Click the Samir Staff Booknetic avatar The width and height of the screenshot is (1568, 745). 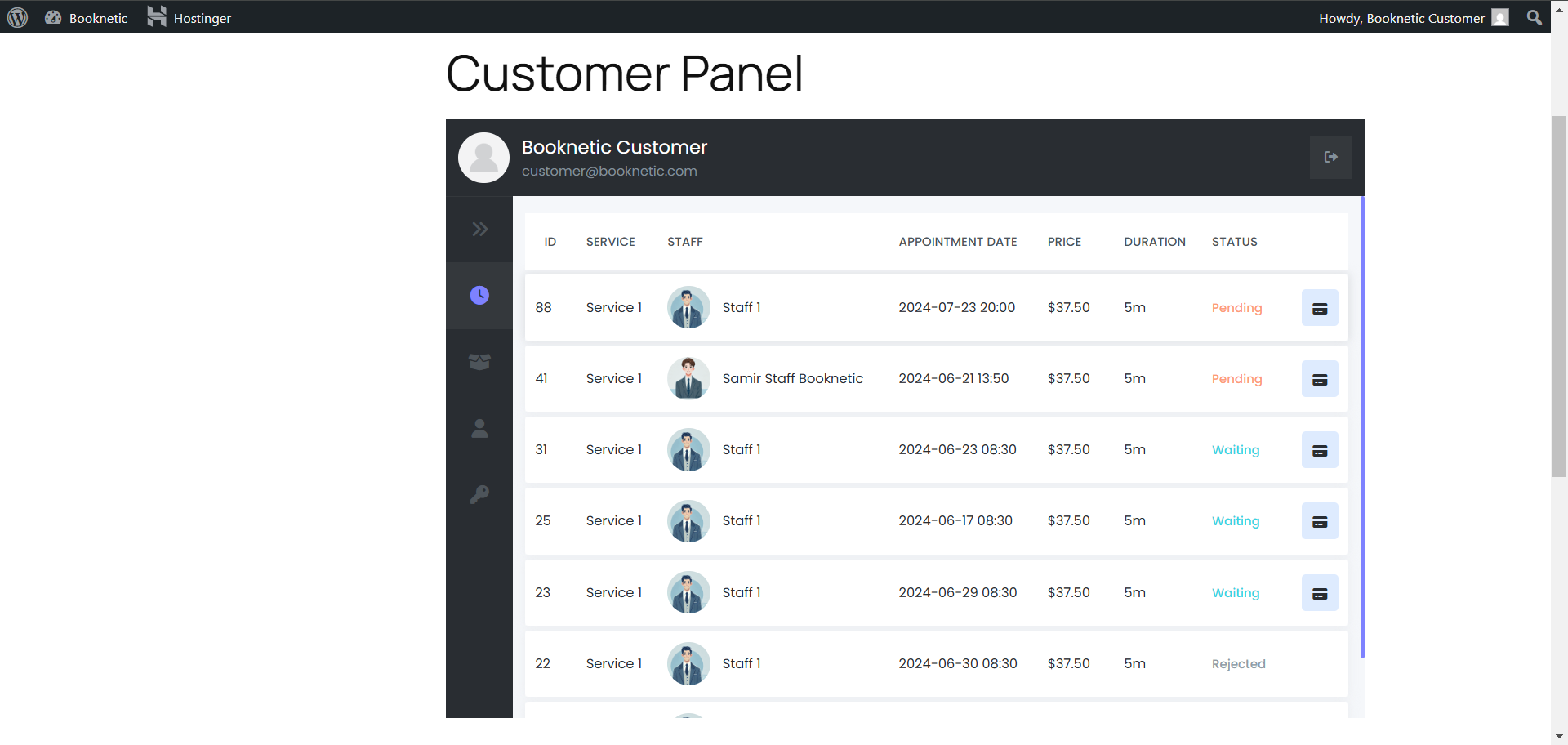[x=688, y=378]
